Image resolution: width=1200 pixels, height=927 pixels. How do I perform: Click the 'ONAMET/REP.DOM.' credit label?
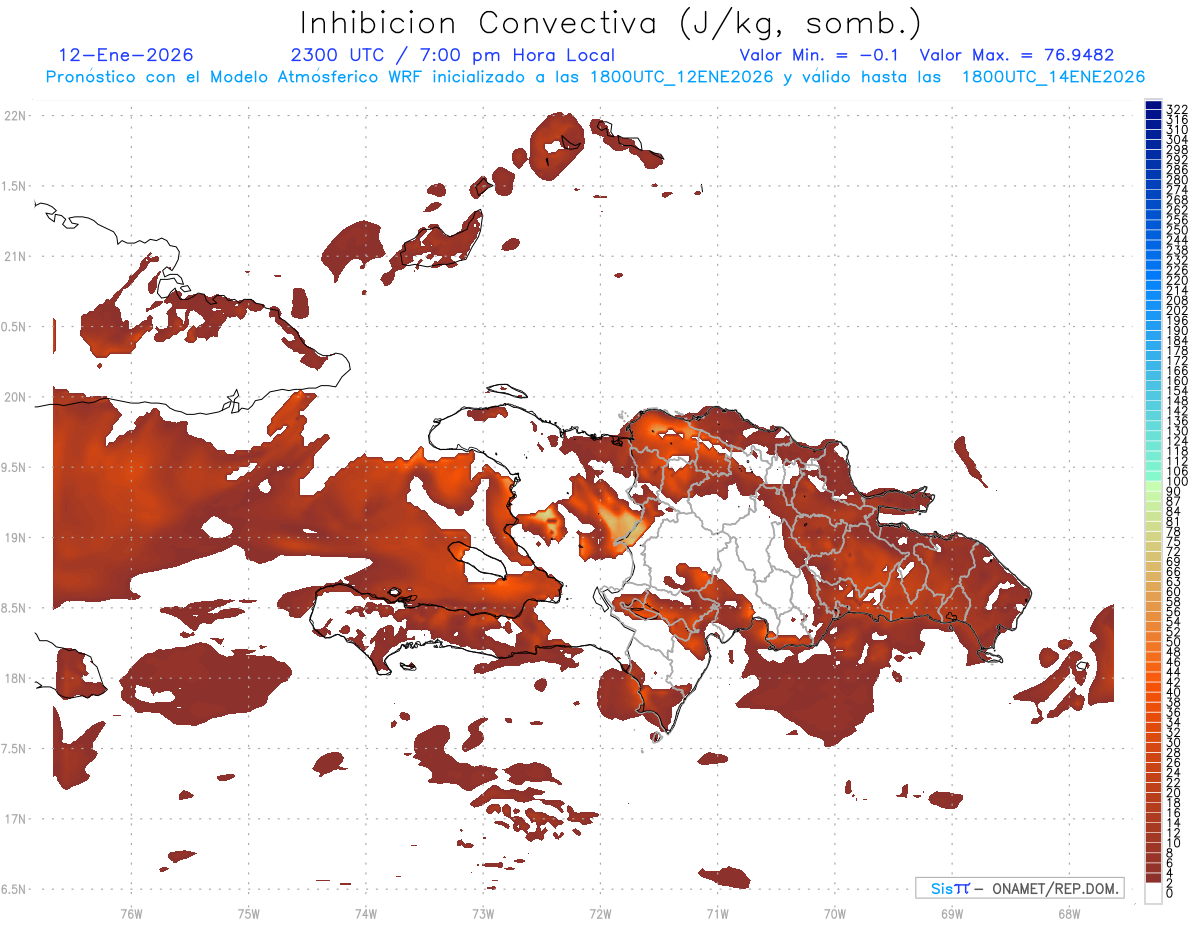(x=1056, y=888)
